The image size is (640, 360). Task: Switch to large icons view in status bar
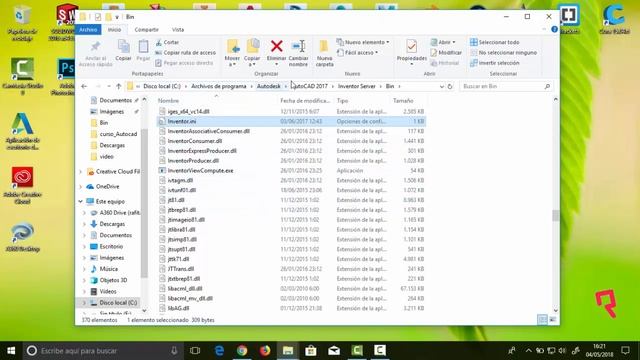click(553, 320)
